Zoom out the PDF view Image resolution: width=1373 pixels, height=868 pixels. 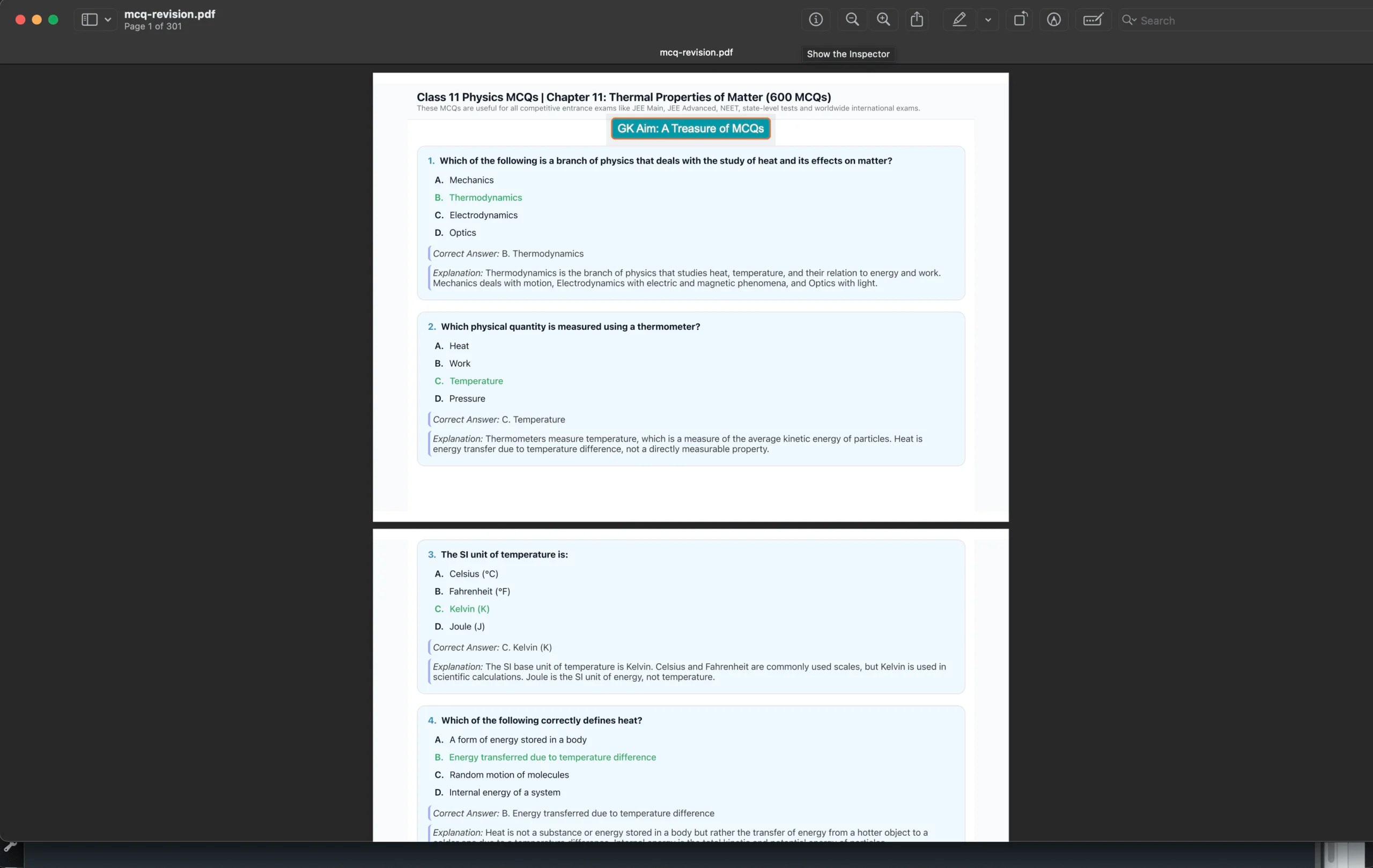[852, 20]
